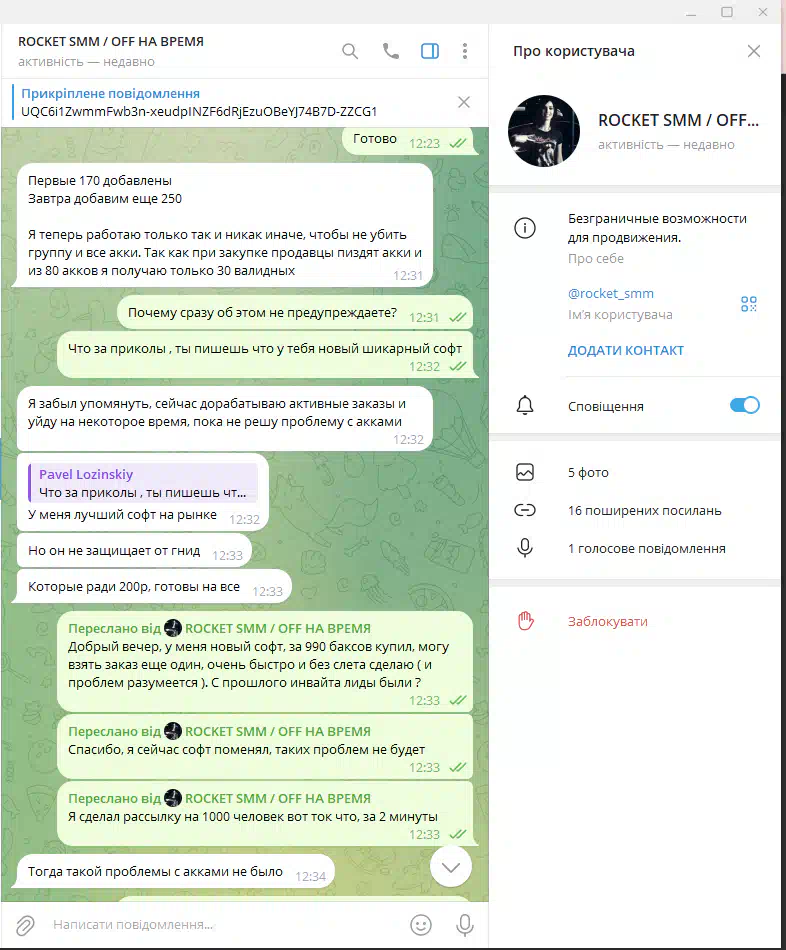Start a voice call with ROCKET SMM
Viewport: 786px width, 950px height.
[x=391, y=51]
